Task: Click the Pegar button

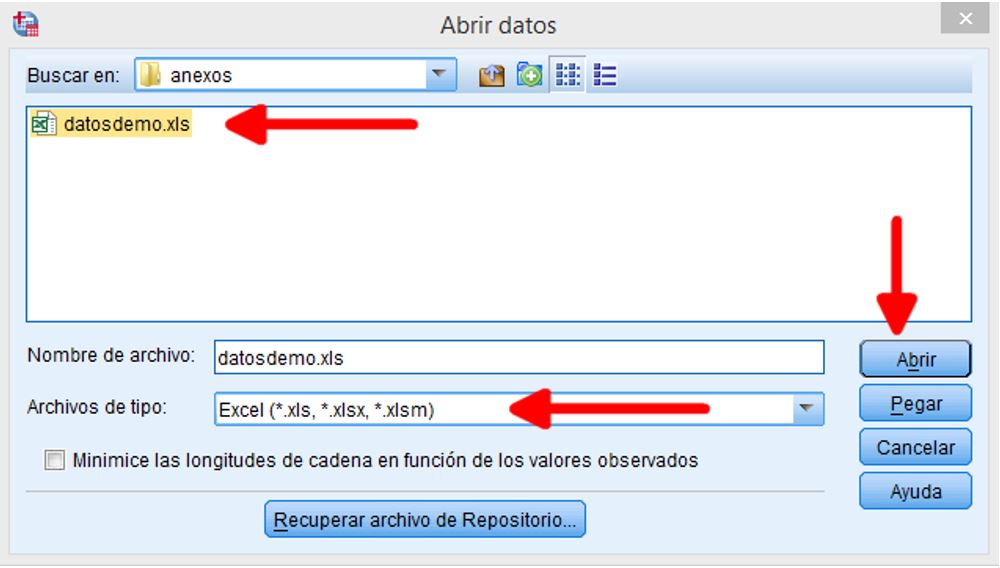Action: click(x=916, y=404)
